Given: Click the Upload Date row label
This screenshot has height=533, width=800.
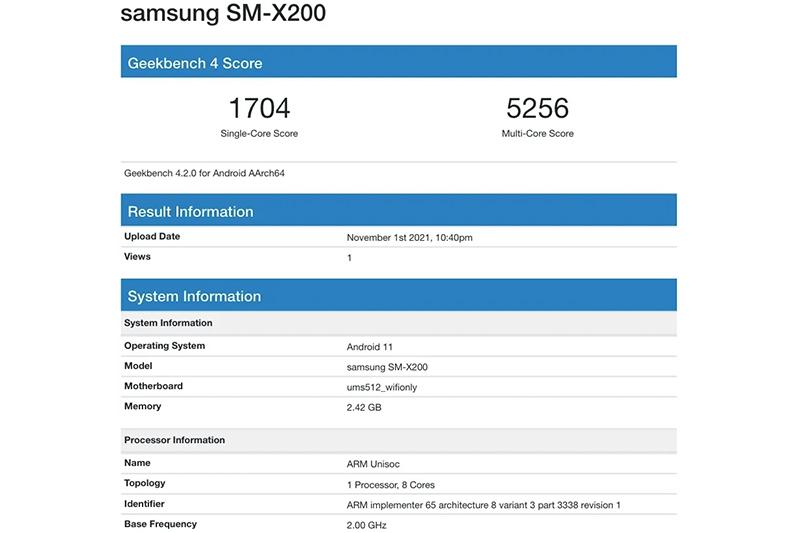Looking at the screenshot, I should coord(152,237).
